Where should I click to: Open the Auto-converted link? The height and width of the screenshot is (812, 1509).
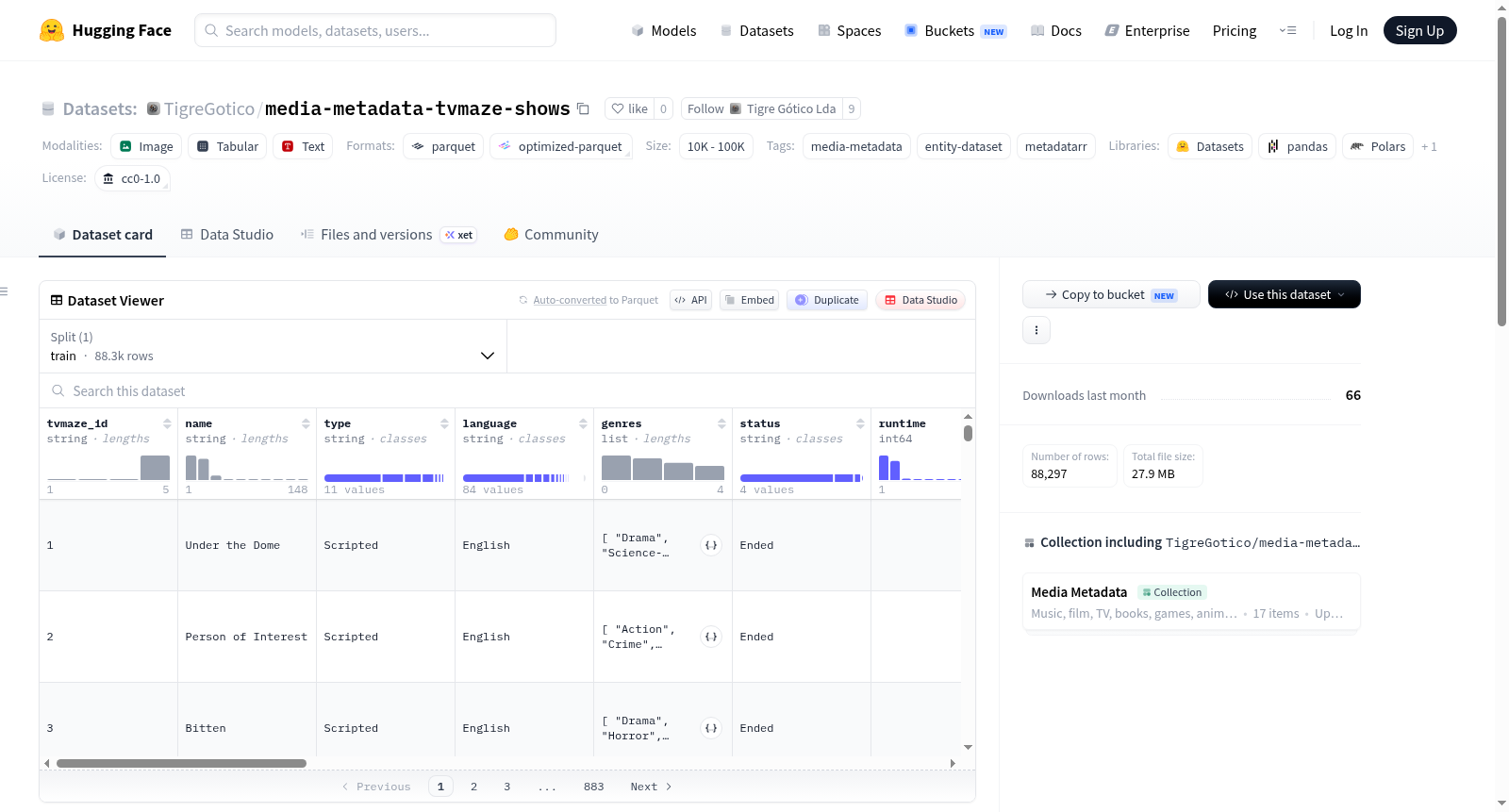pyautogui.click(x=570, y=300)
